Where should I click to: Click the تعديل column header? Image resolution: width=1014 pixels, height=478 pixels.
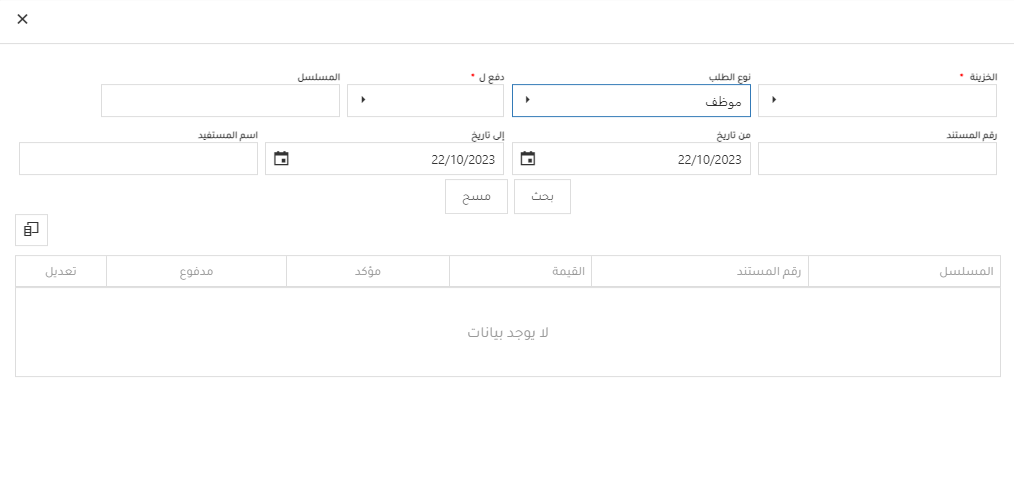coord(61,272)
